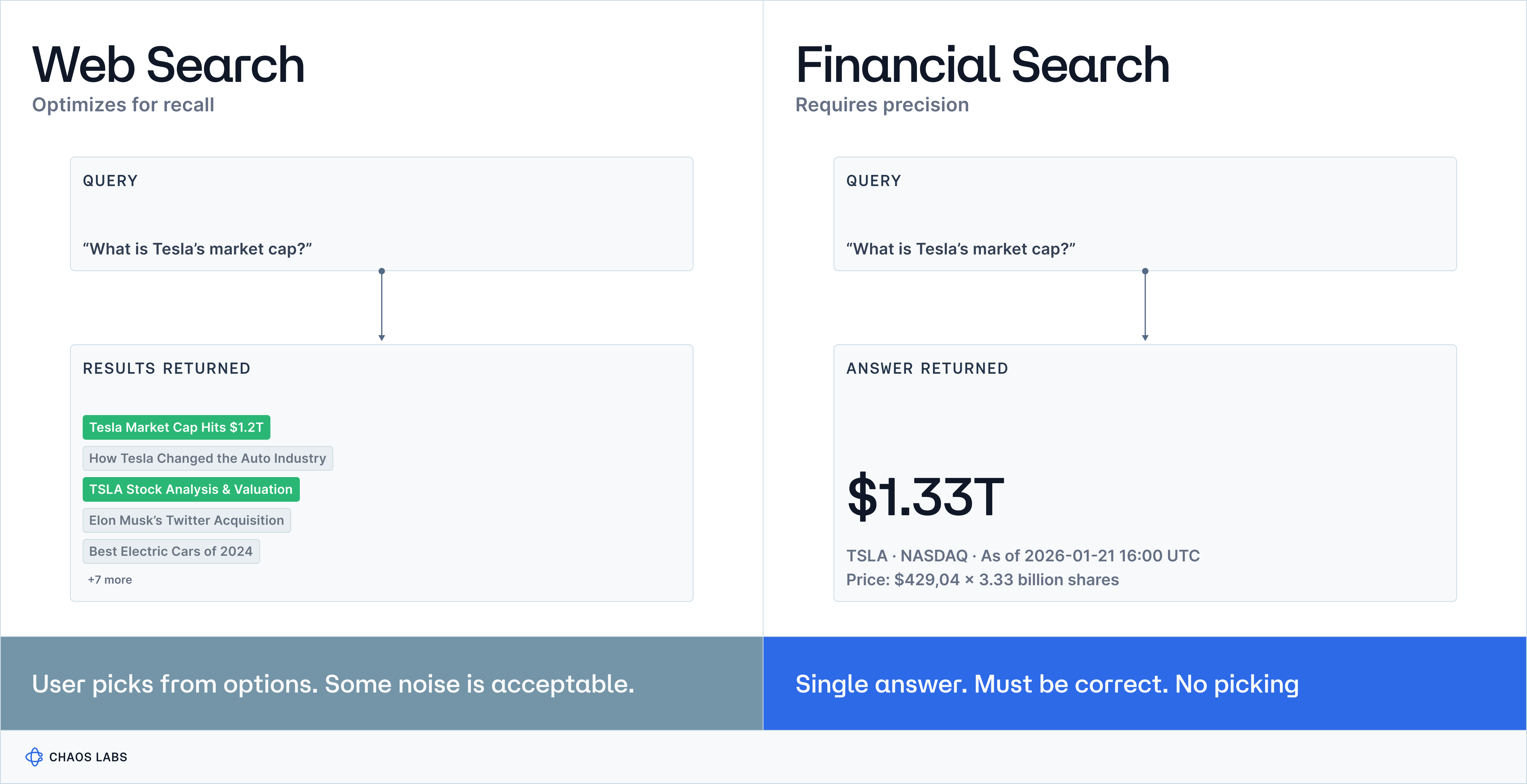Screen dimensions: 1527x784
Task: Click the arrow under the Financial Search query
Action: (1145, 305)
